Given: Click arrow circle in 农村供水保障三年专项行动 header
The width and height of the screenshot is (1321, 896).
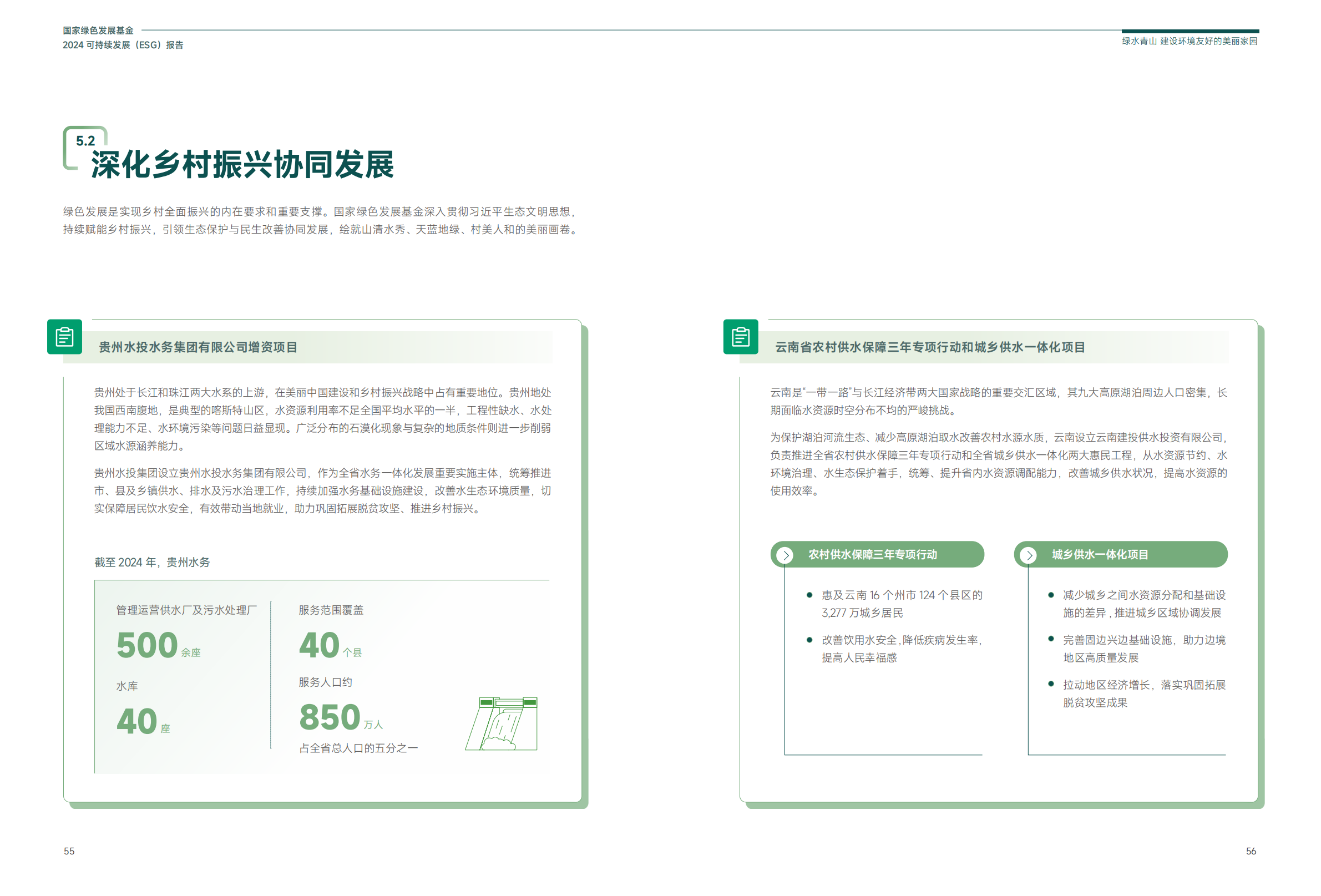Looking at the screenshot, I should [x=785, y=555].
